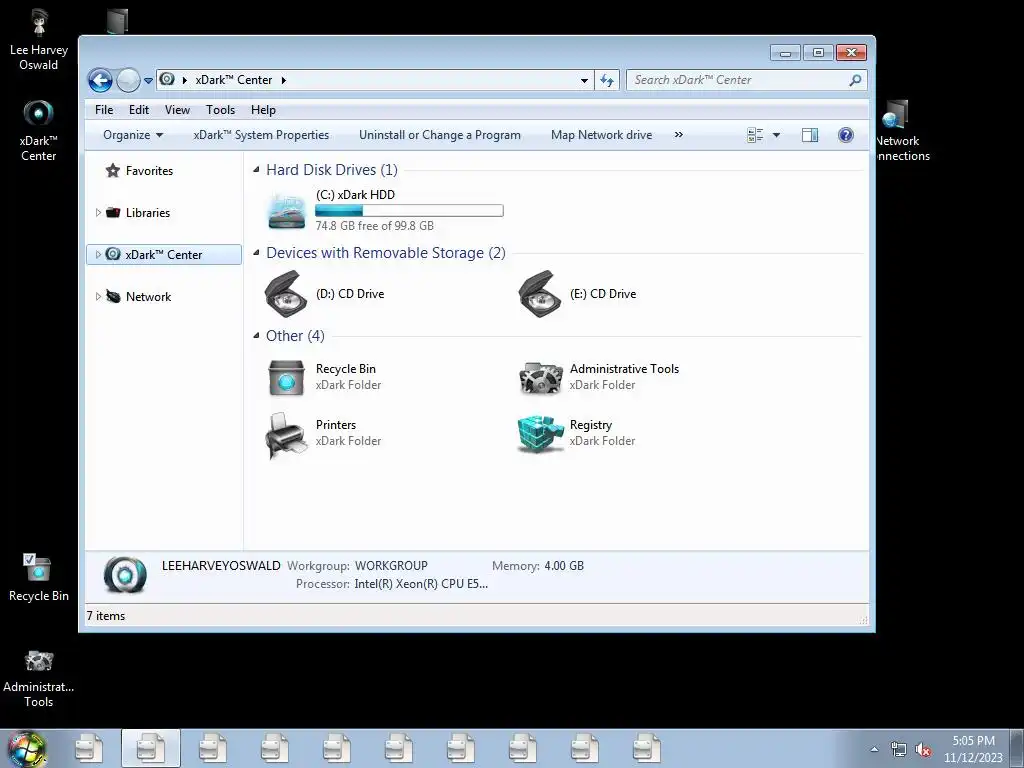
Task: Click the greyed Forward navigation arrow
Action: 128,80
